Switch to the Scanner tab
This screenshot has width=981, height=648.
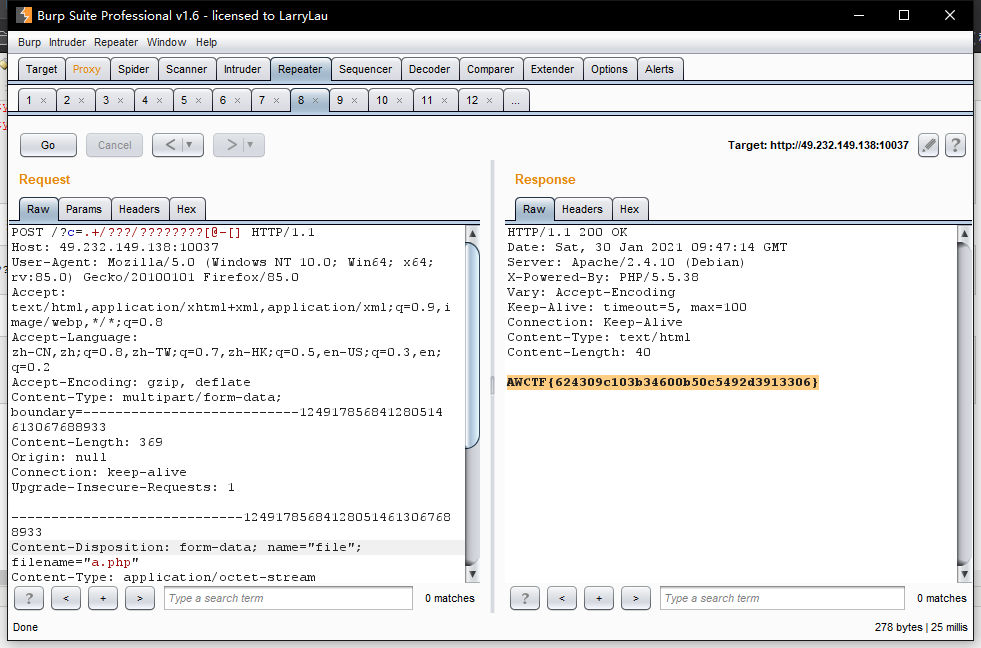(x=186, y=69)
